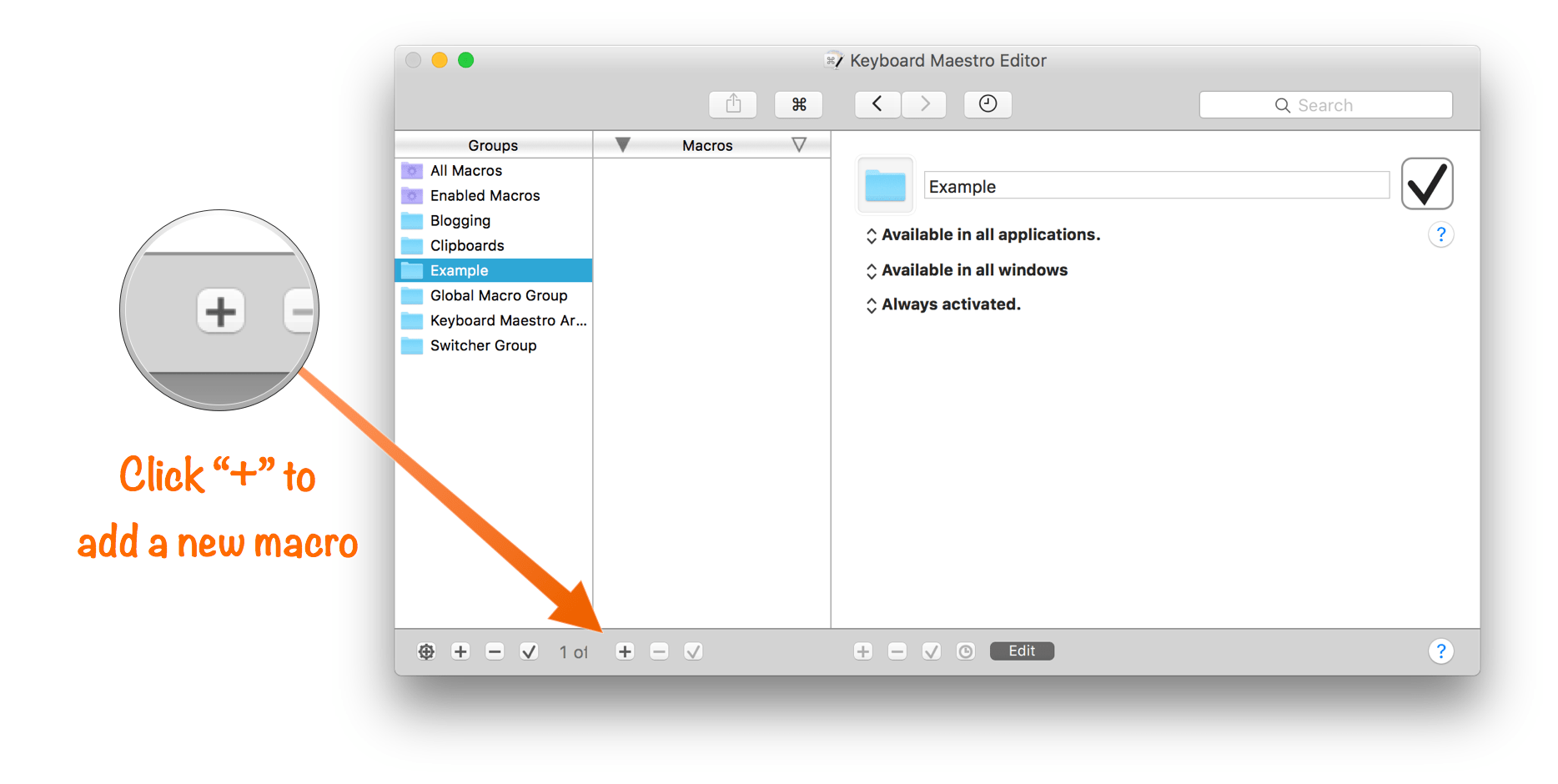Toggle the large Example group enabled checkbox

[x=1427, y=183]
